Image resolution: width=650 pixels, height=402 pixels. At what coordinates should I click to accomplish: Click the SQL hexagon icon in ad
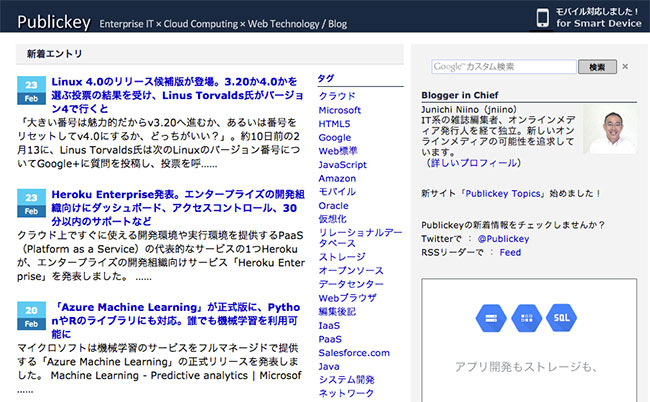tap(562, 318)
